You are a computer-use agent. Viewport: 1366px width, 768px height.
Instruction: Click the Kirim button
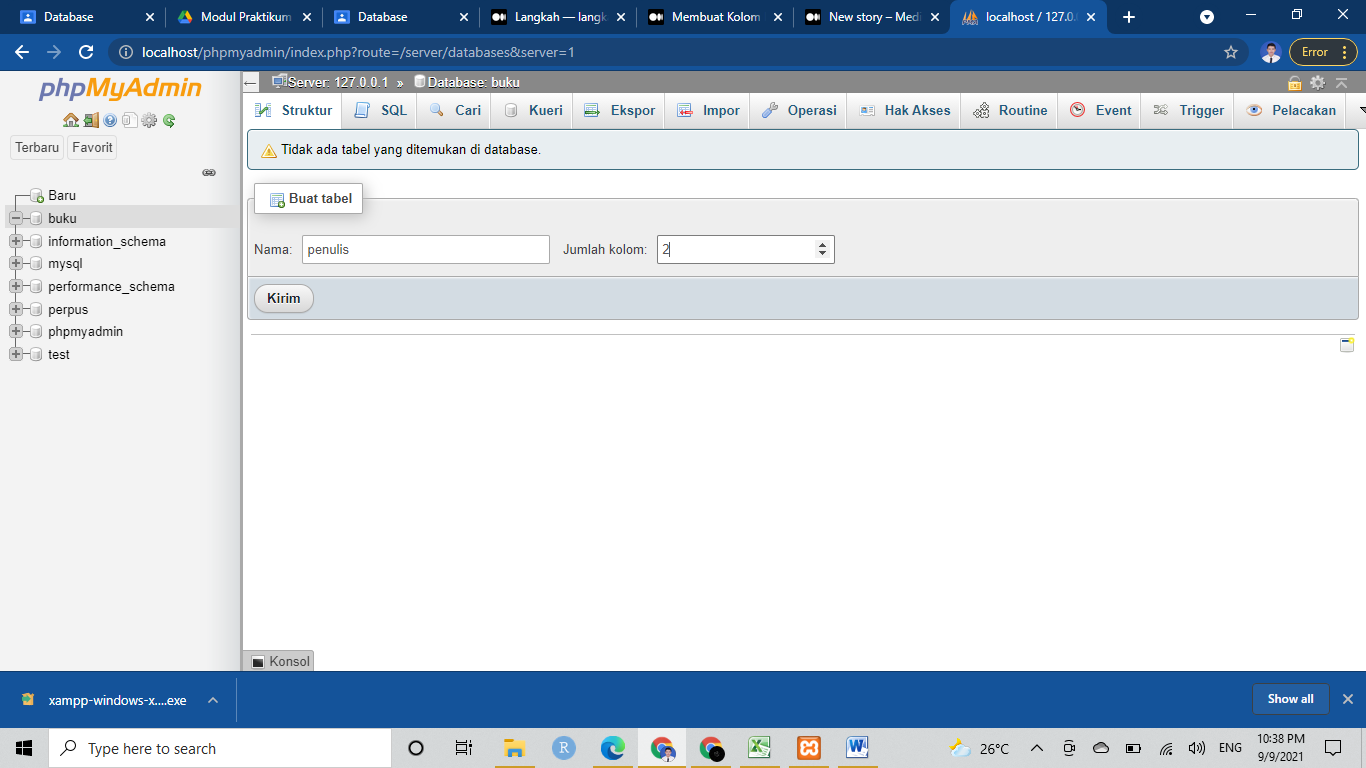[283, 297]
